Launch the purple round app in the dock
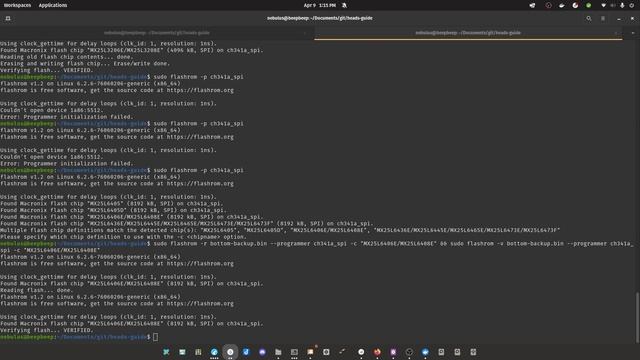 [x=262, y=352]
